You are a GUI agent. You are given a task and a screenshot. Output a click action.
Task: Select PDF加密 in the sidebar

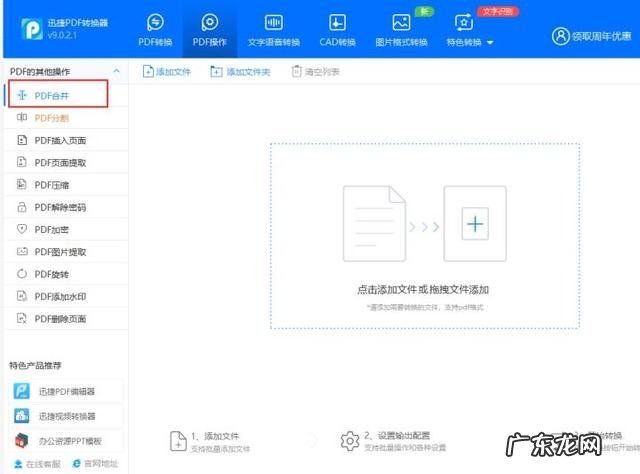click(x=65, y=229)
